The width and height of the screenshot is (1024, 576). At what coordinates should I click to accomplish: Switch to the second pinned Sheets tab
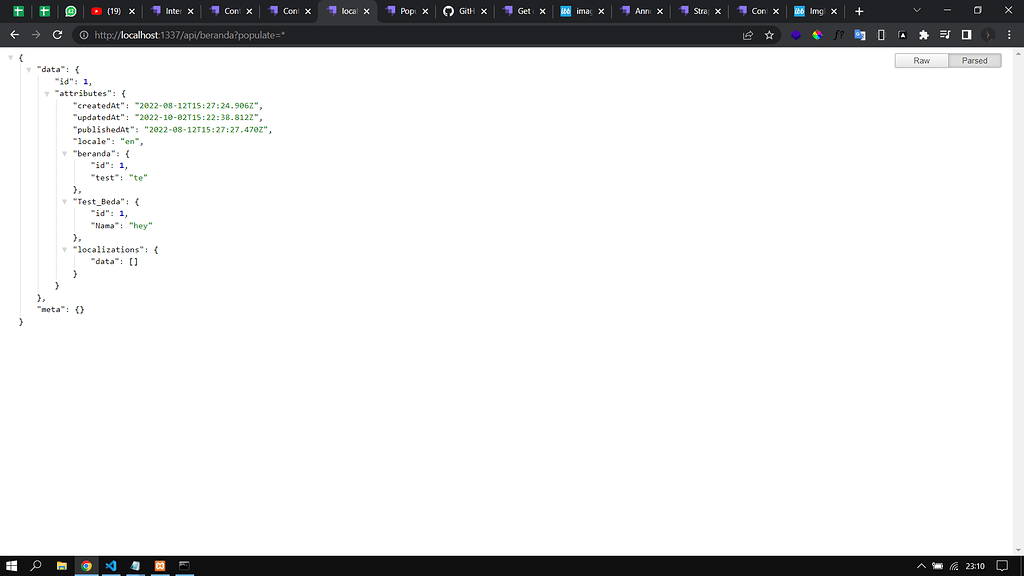[x=44, y=11]
